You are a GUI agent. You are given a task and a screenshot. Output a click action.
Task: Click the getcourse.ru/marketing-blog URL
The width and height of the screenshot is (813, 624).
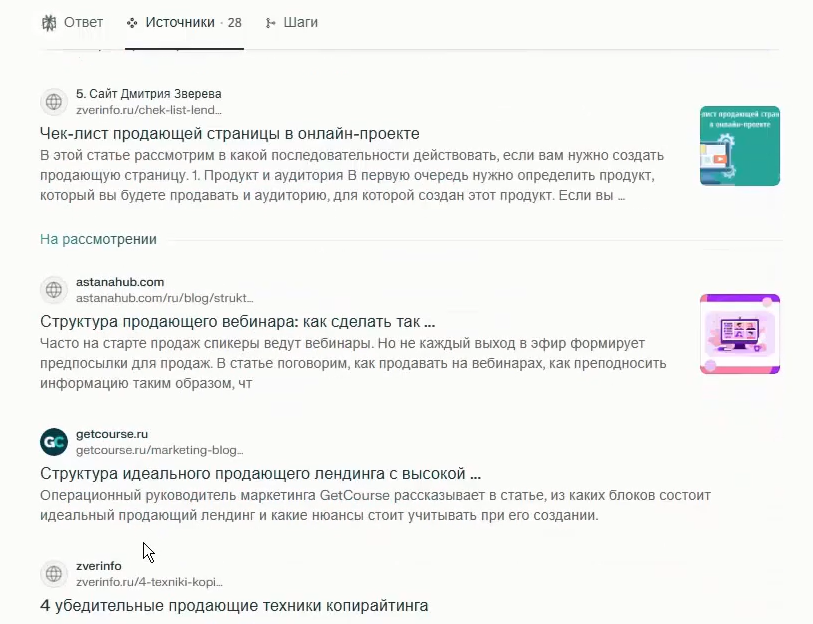(160, 450)
